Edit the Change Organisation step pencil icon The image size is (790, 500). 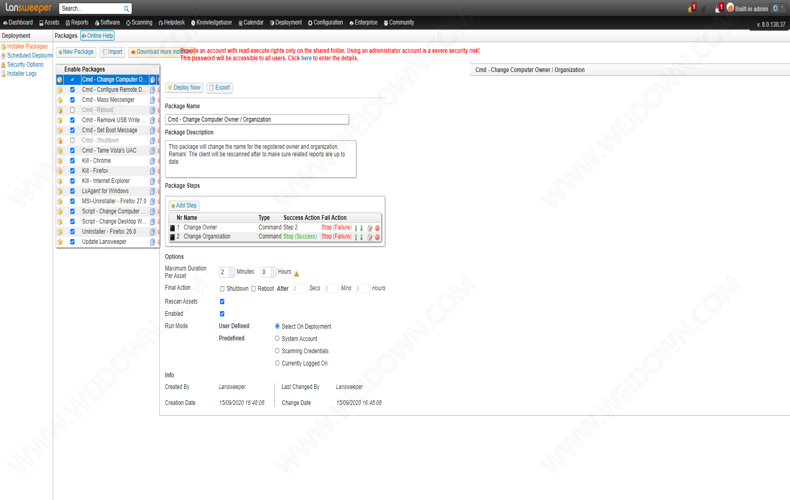pyautogui.click(x=370, y=237)
